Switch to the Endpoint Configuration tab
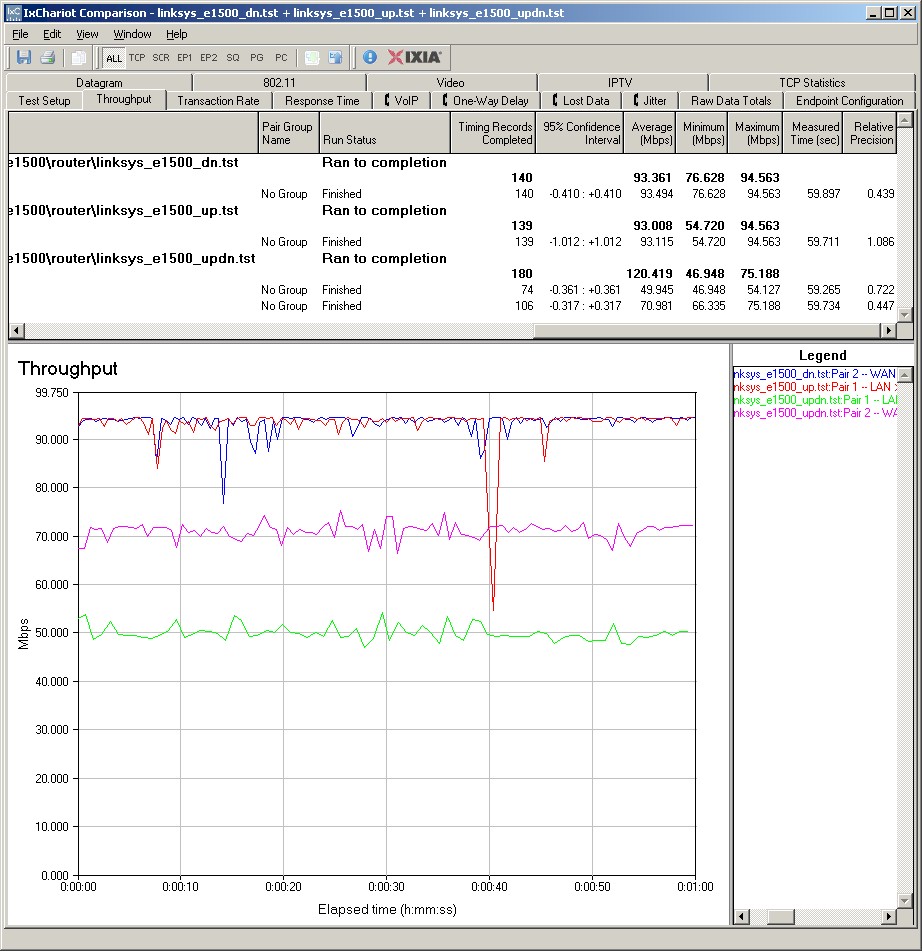The image size is (922, 951). (x=849, y=101)
